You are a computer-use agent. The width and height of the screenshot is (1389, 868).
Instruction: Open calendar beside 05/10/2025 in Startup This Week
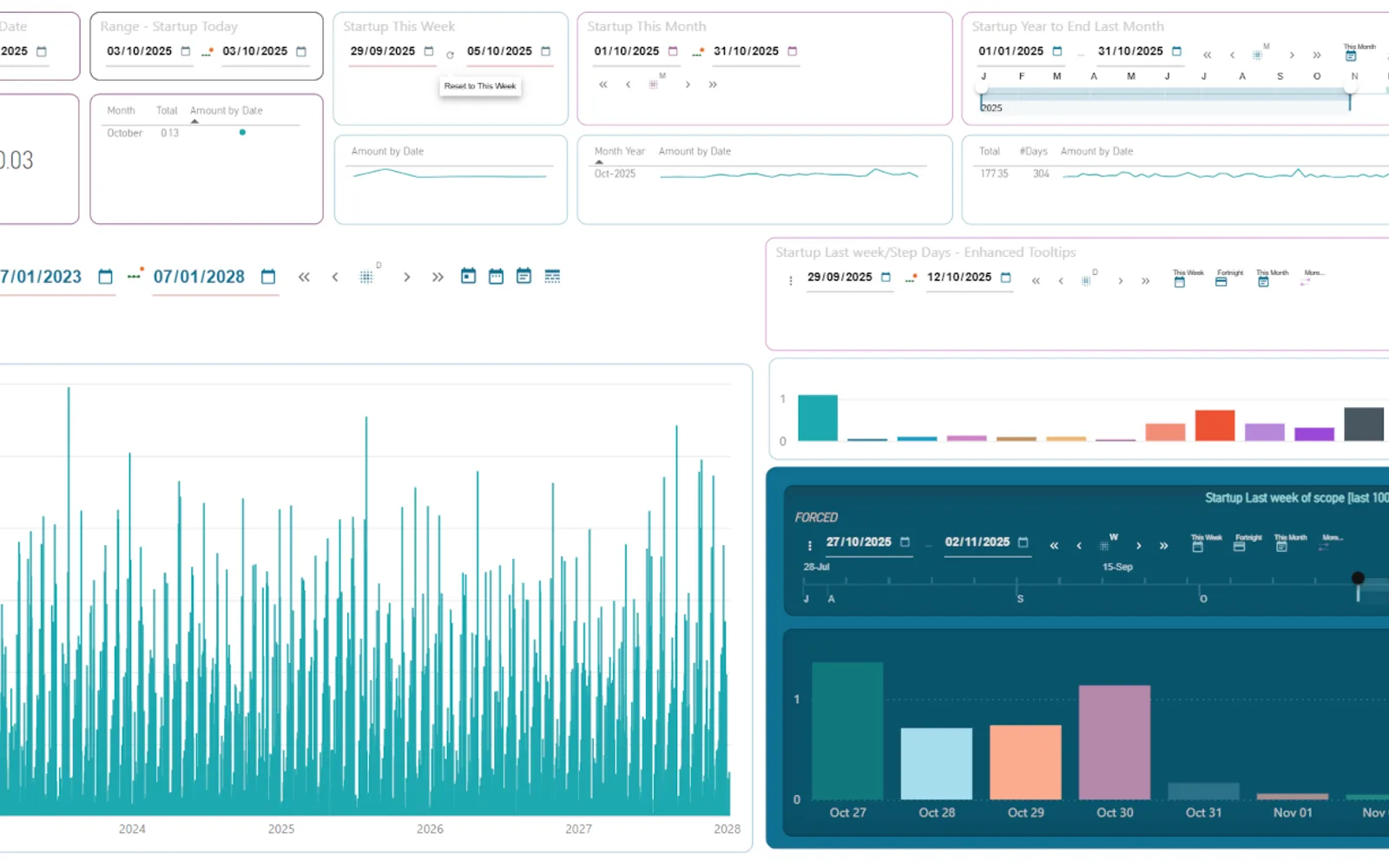click(x=545, y=51)
